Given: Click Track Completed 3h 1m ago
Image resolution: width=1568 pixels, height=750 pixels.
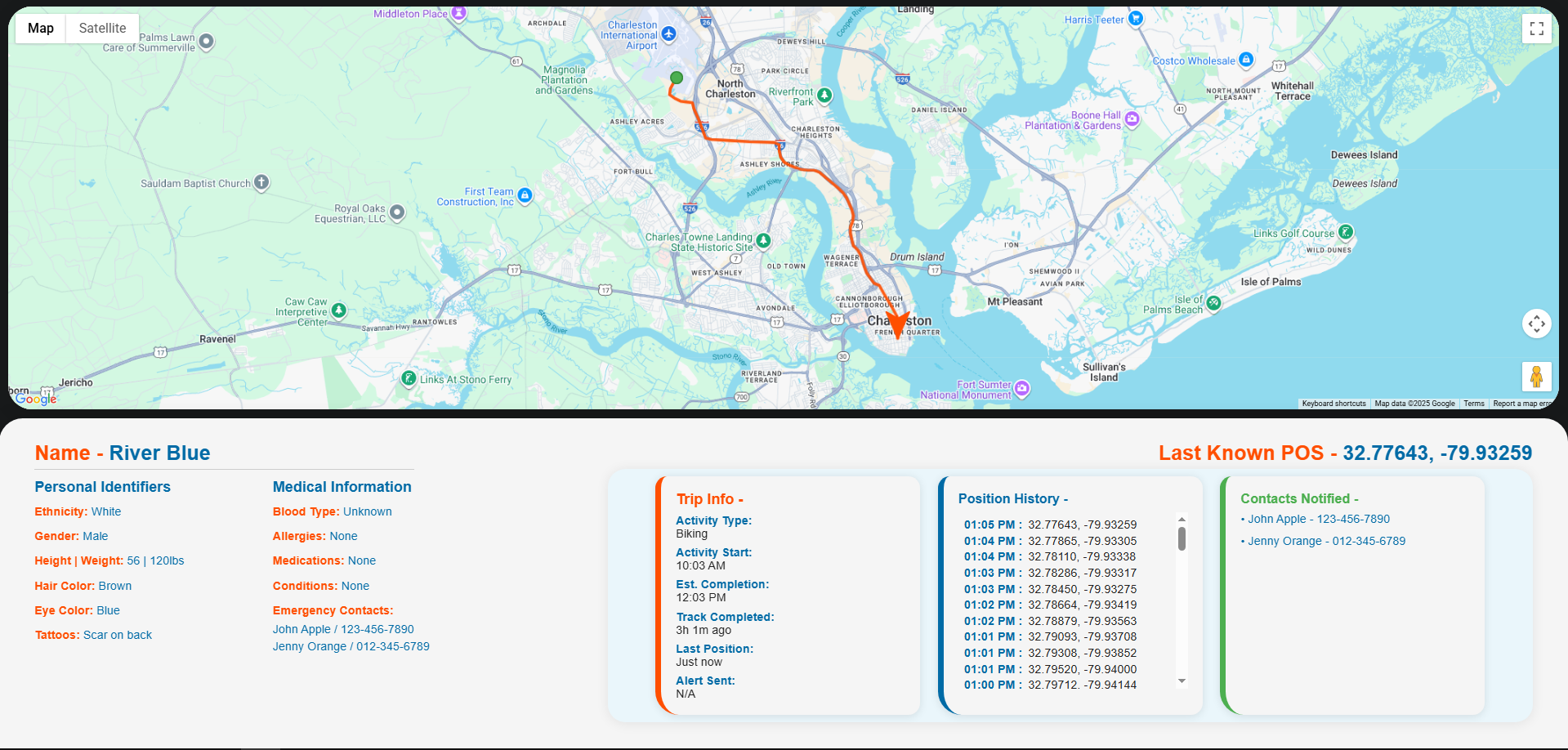Looking at the screenshot, I should [x=704, y=630].
